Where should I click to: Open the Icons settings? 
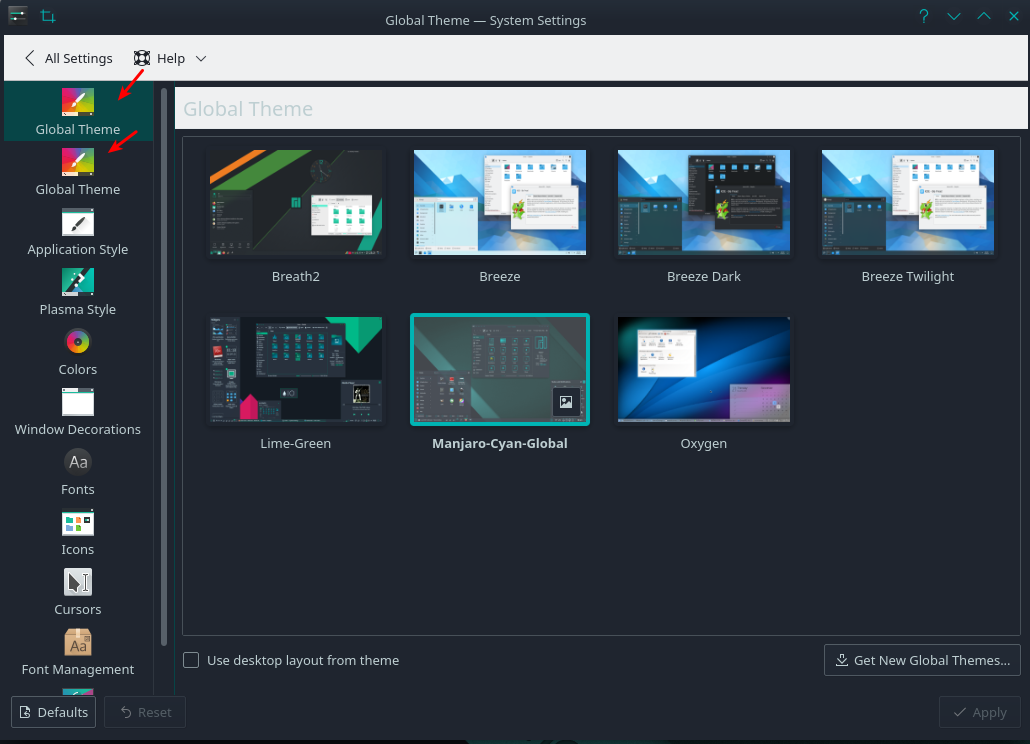pos(78,532)
